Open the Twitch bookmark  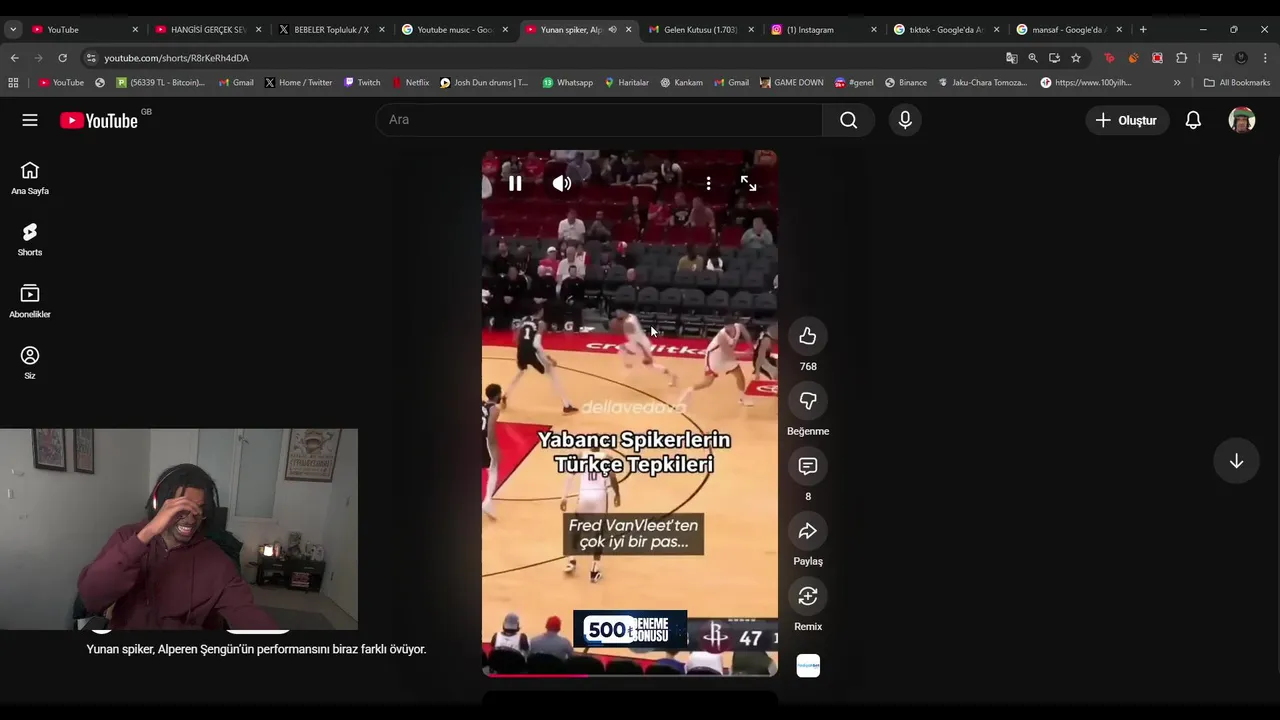(362, 83)
